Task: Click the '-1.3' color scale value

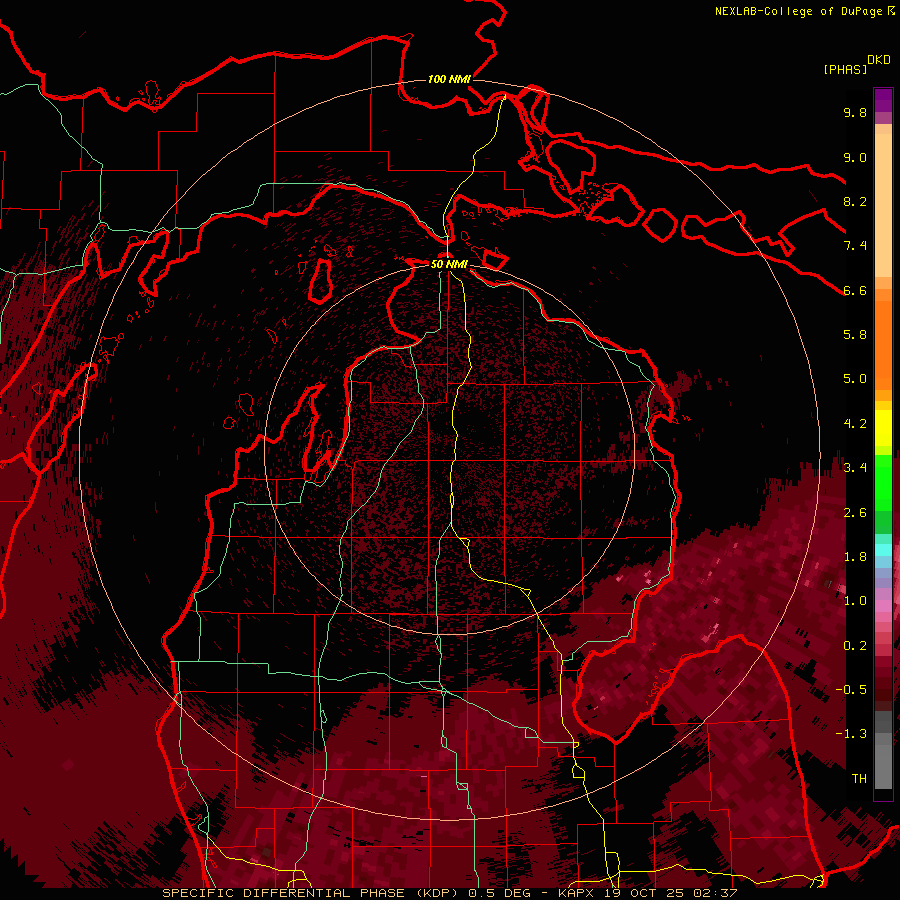Action: click(851, 734)
